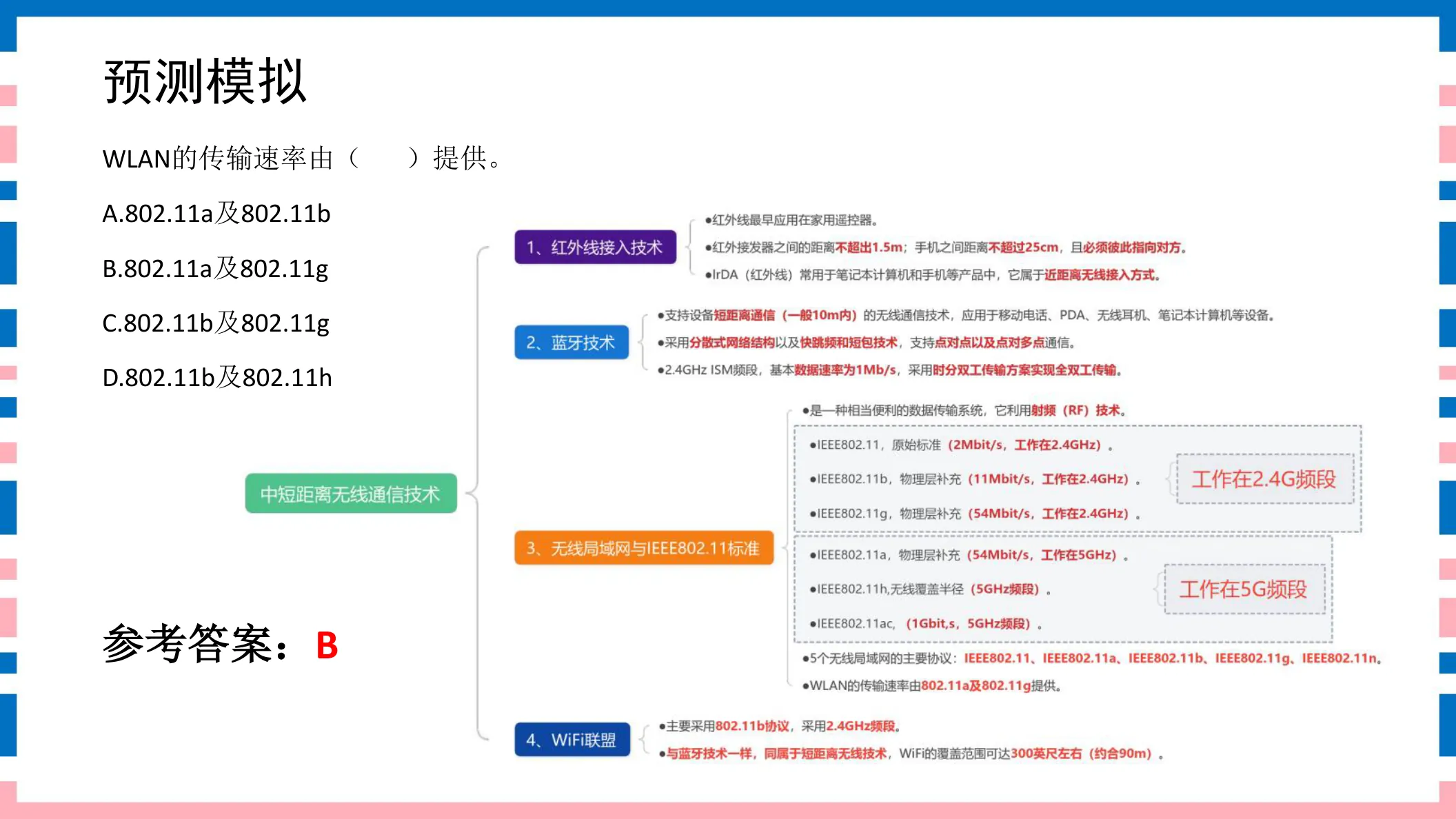Click the question text WLAN的传输速率由
The height and width of the screenshot is (819, 1456).
point(218,159)
